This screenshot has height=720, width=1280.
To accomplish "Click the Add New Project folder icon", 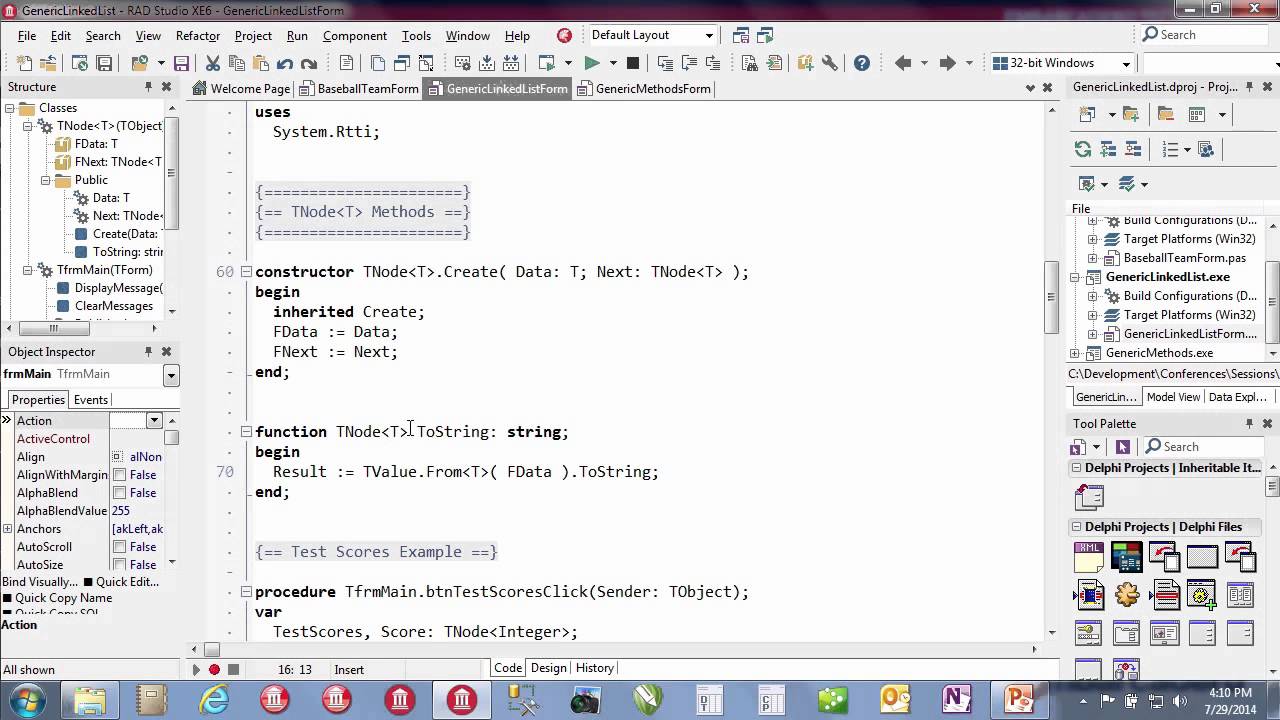I will tap(1131, 114).
